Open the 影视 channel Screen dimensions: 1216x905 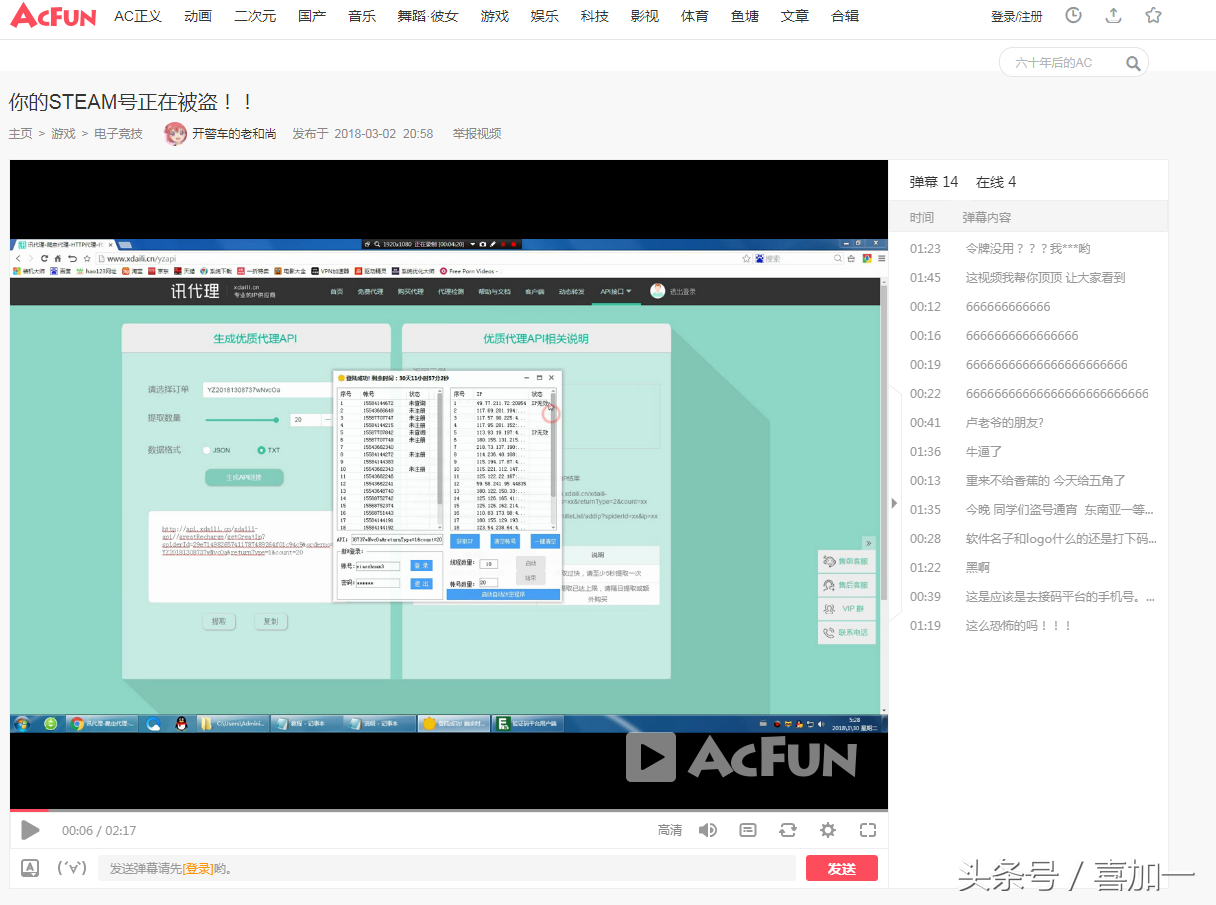pyautogui.click(x=645, y=16)
